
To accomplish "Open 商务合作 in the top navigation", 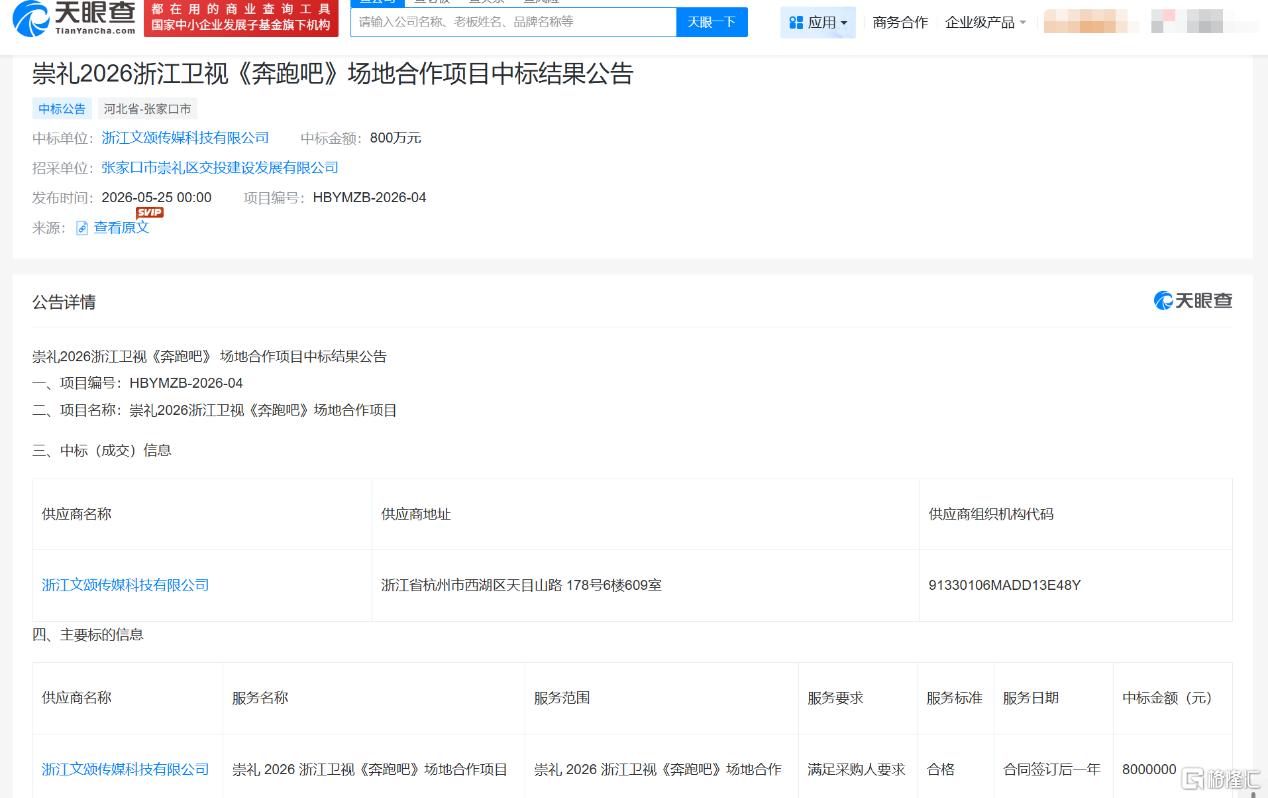I will pyautogui.click(x=900, y=22).
